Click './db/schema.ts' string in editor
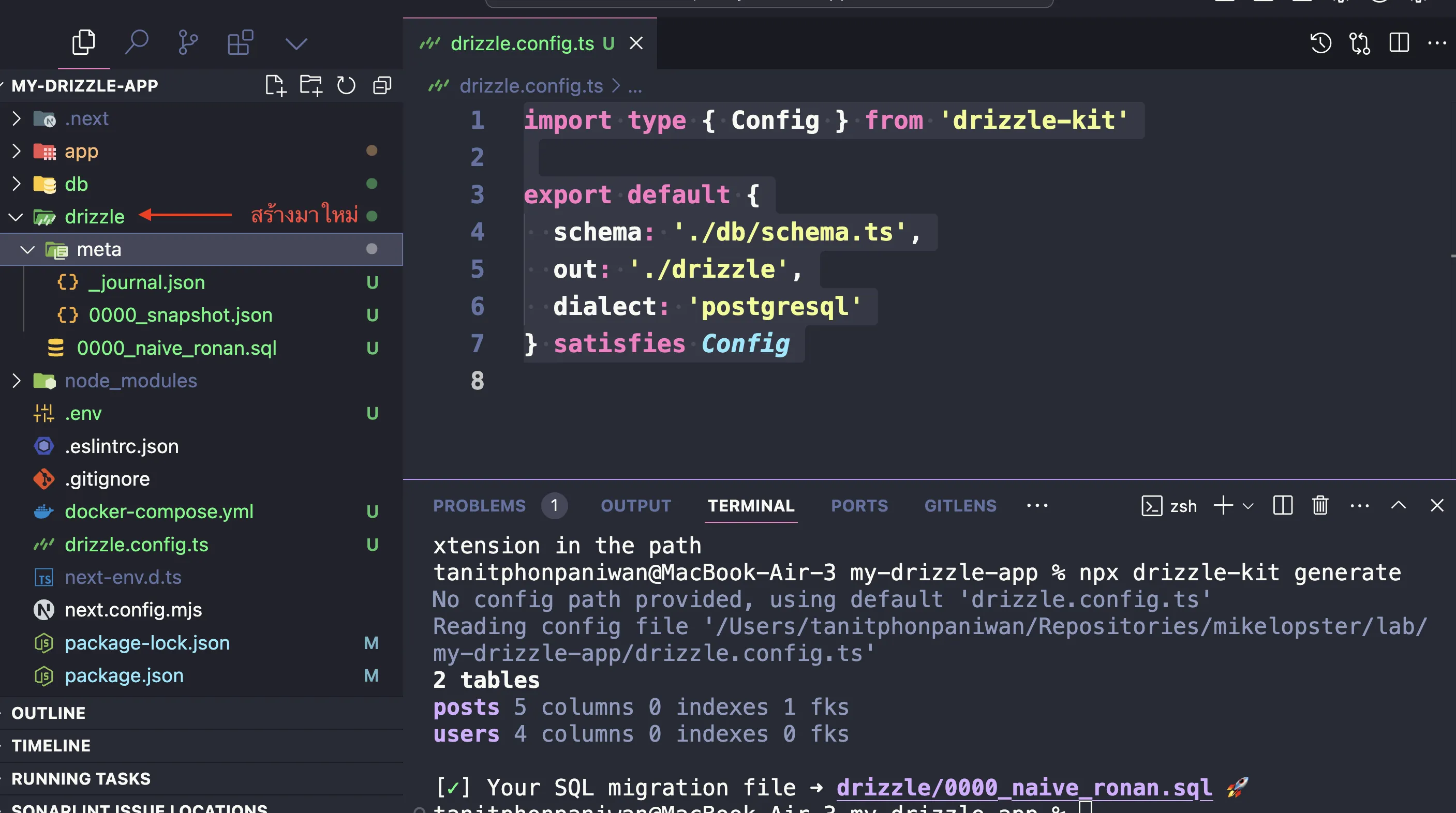 (790, 232)
